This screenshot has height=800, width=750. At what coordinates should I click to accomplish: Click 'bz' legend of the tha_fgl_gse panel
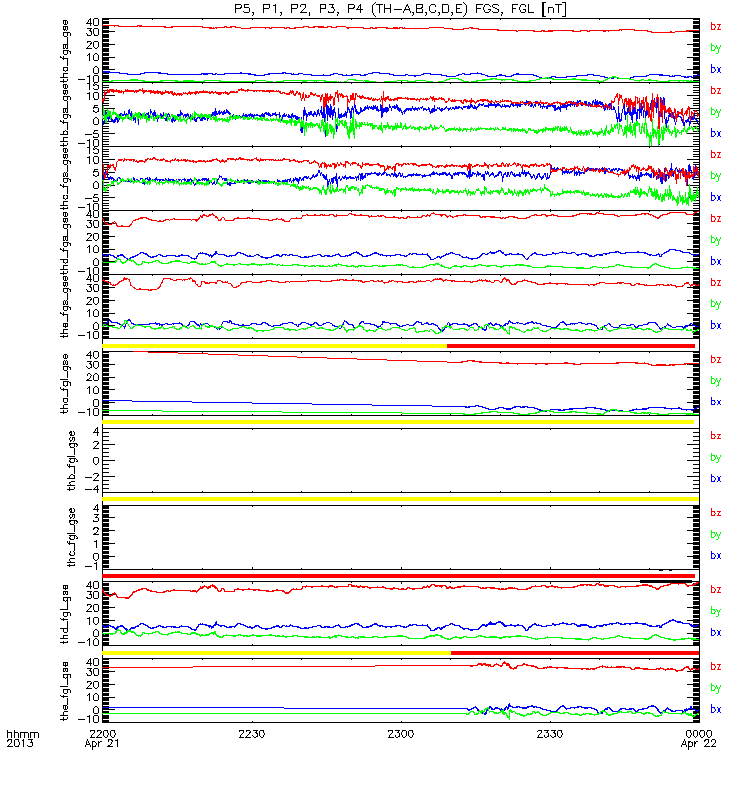[715, 359]
